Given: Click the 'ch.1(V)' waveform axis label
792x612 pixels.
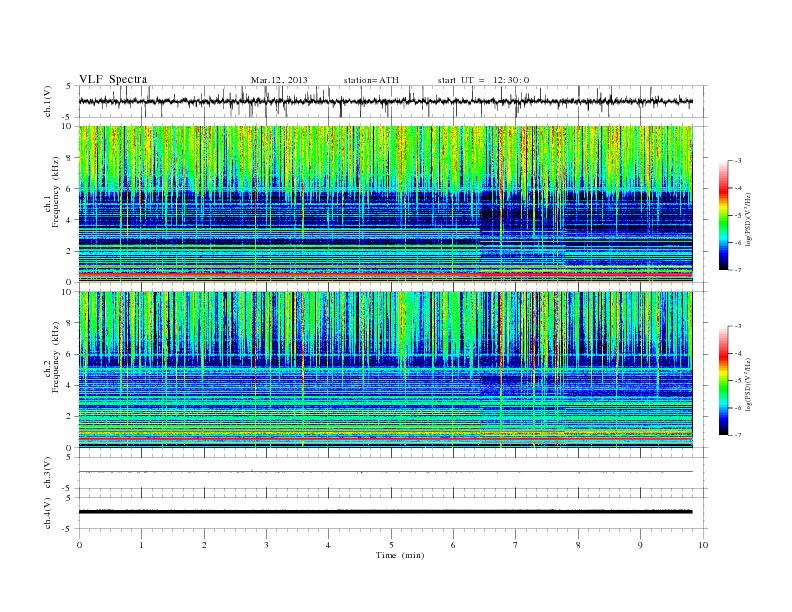Looking at the screenshot, I should tap(48, 102).
